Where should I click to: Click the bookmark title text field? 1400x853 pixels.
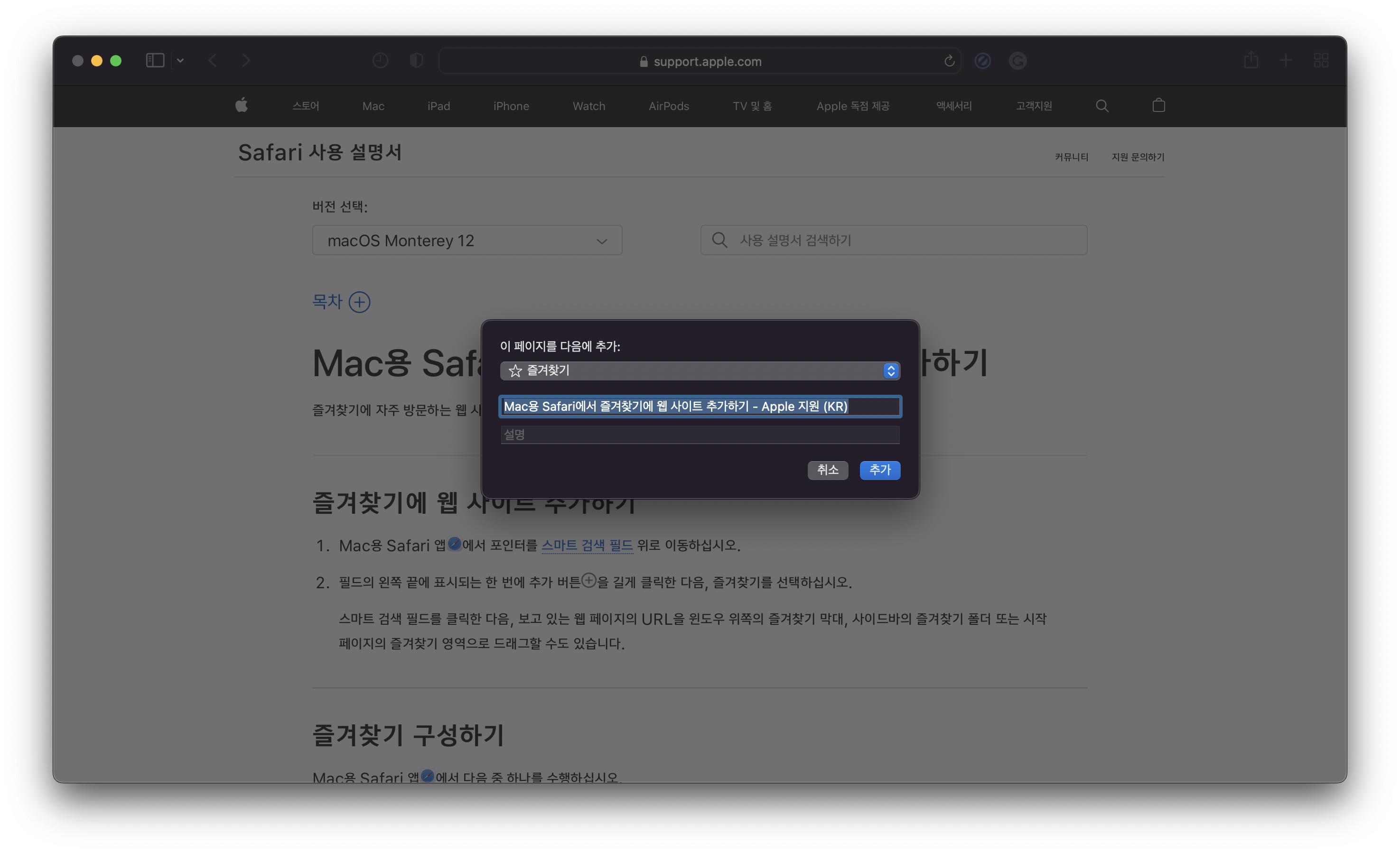click(700, 407)
